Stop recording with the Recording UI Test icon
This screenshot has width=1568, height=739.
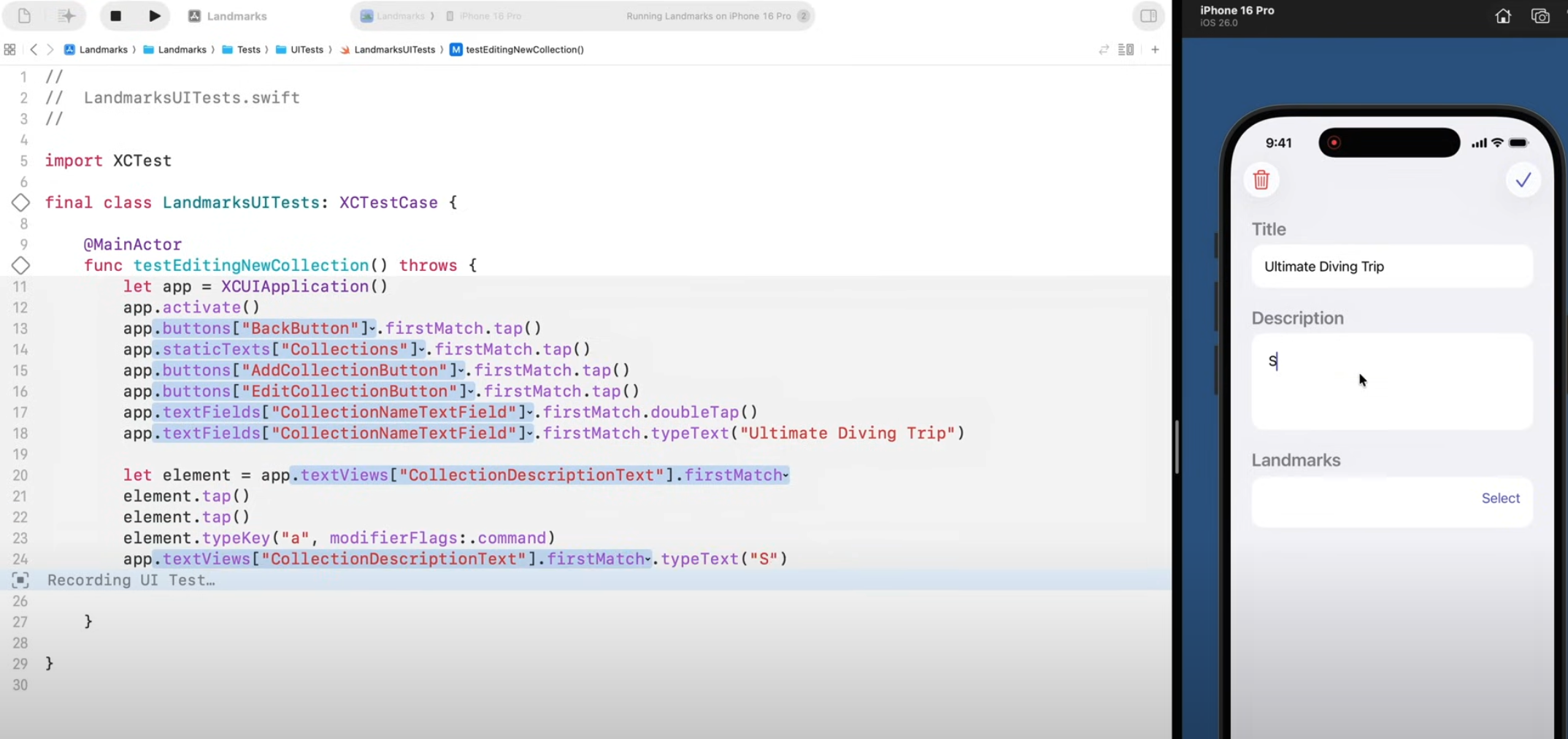[x=20, y=581]
